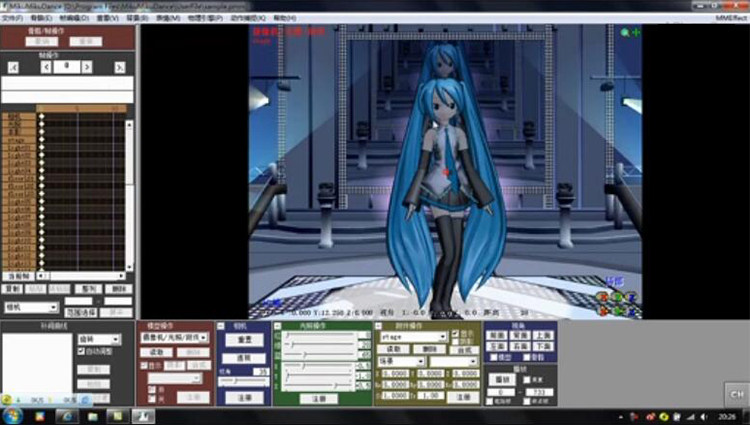Click the 范围选择 range select button

click(x=80, y=313)
